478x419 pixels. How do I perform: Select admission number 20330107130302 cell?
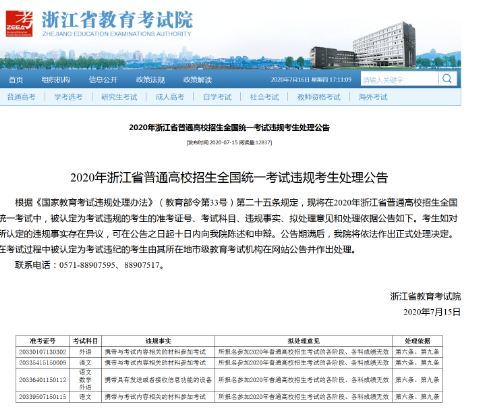[x=42, y=352]
